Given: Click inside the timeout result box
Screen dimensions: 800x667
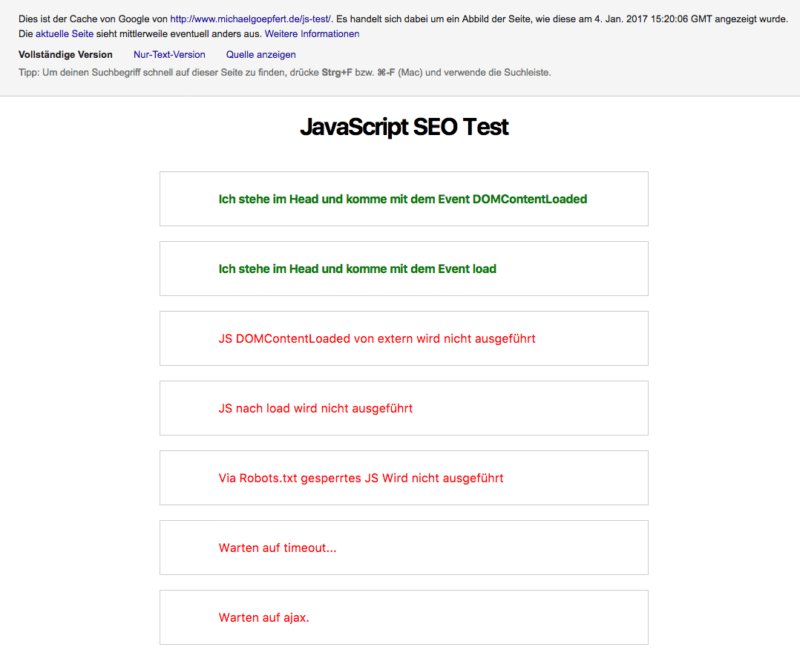Looking at the screenshot, I should [x=404, y=548].
